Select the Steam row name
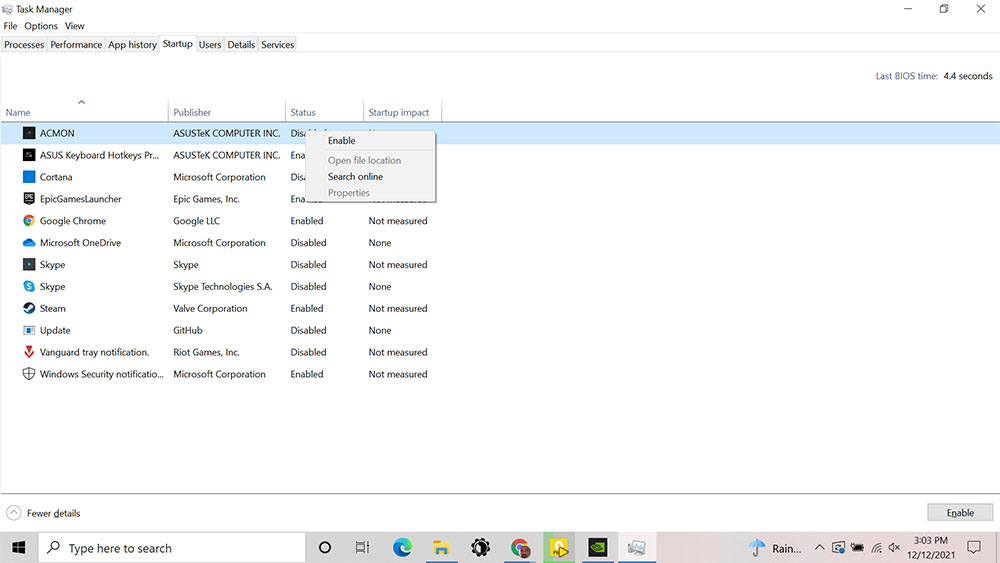Image resolution: width=1000 pixels, height=563 pixels. click(x=52, y=309)
